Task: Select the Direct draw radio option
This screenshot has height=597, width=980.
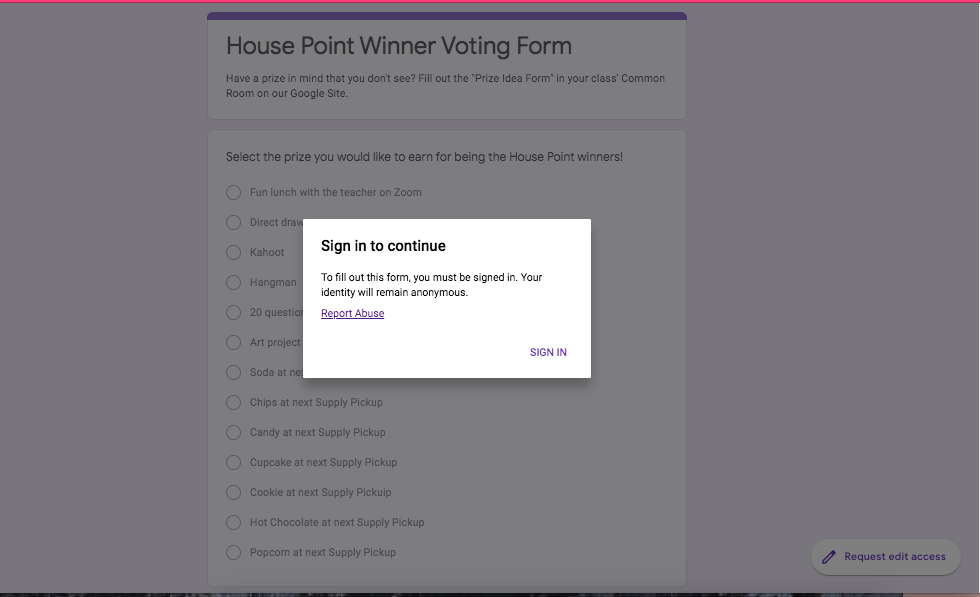Action: [234, 222]
